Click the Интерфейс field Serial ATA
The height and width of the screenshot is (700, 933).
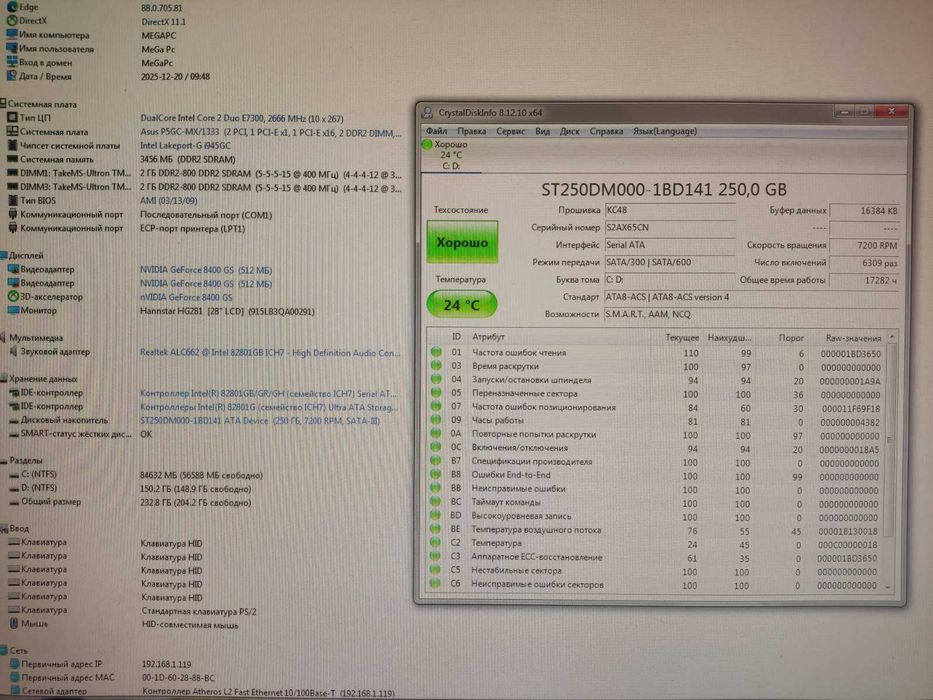(x=670, y=245)
